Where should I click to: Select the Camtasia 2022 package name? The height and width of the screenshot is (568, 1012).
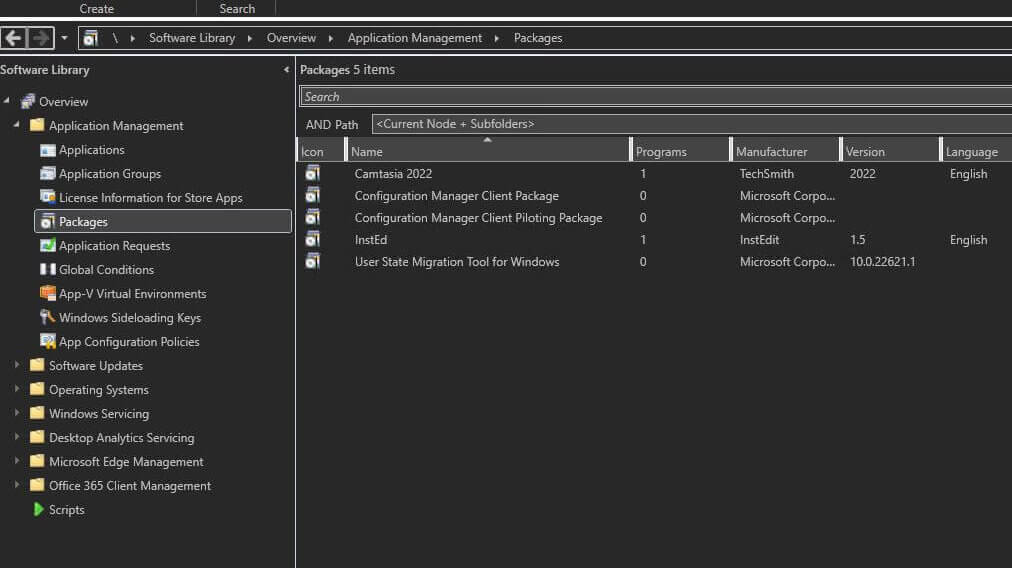[393, 174]
